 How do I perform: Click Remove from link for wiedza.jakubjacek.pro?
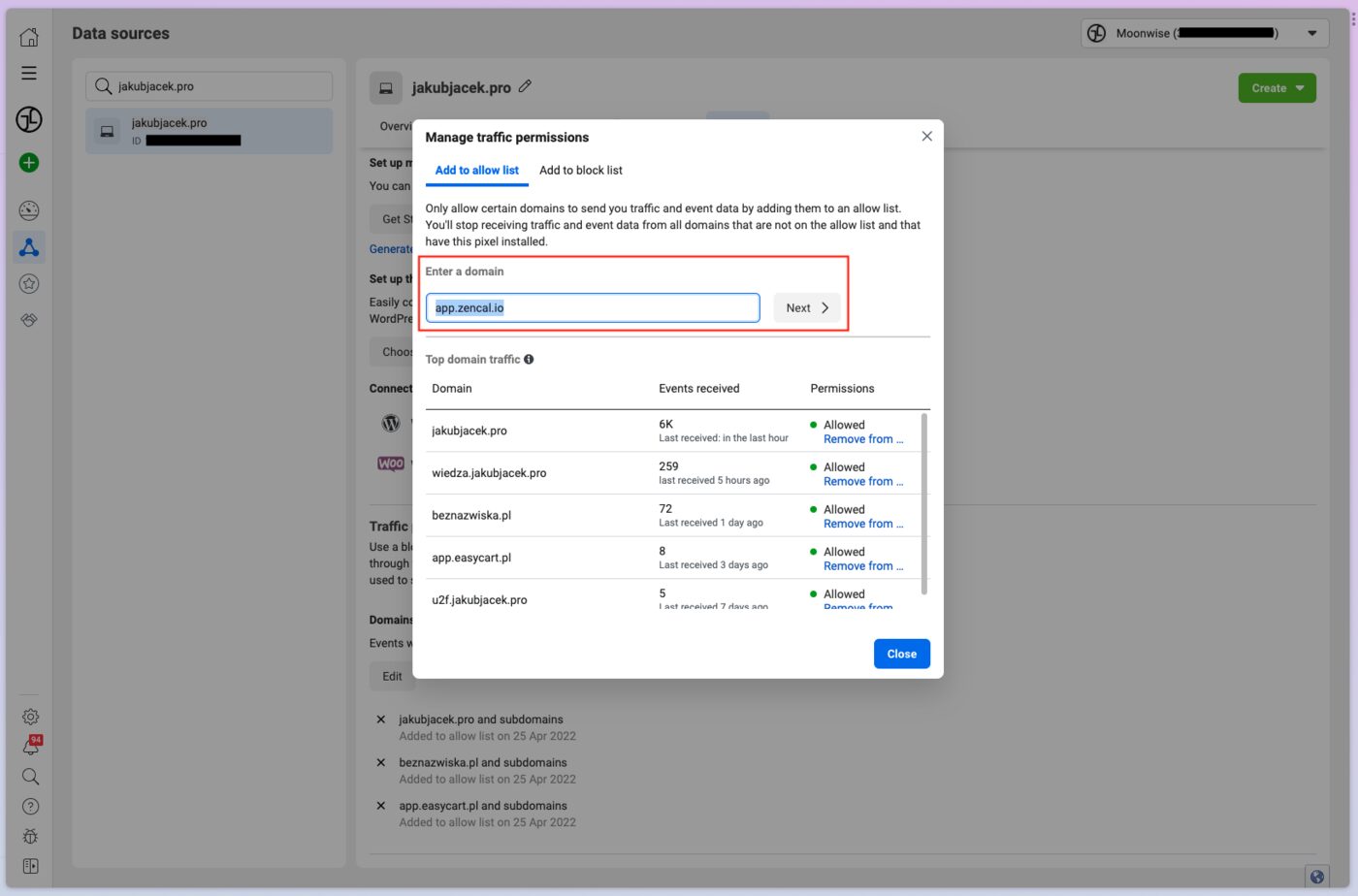tap(862, 482)
